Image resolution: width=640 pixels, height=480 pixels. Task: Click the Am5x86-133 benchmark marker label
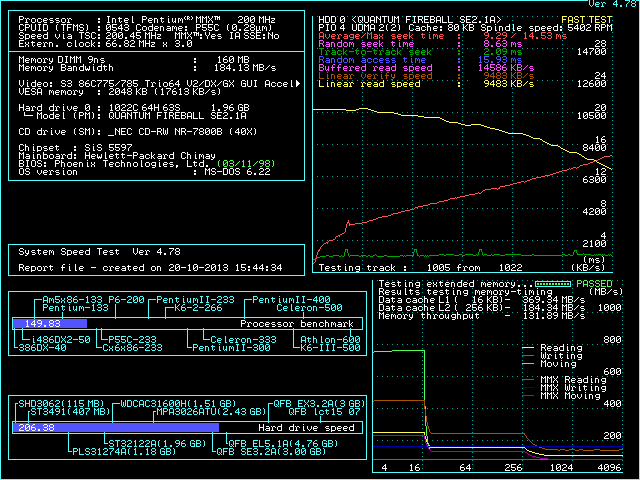tap(72, 300)
